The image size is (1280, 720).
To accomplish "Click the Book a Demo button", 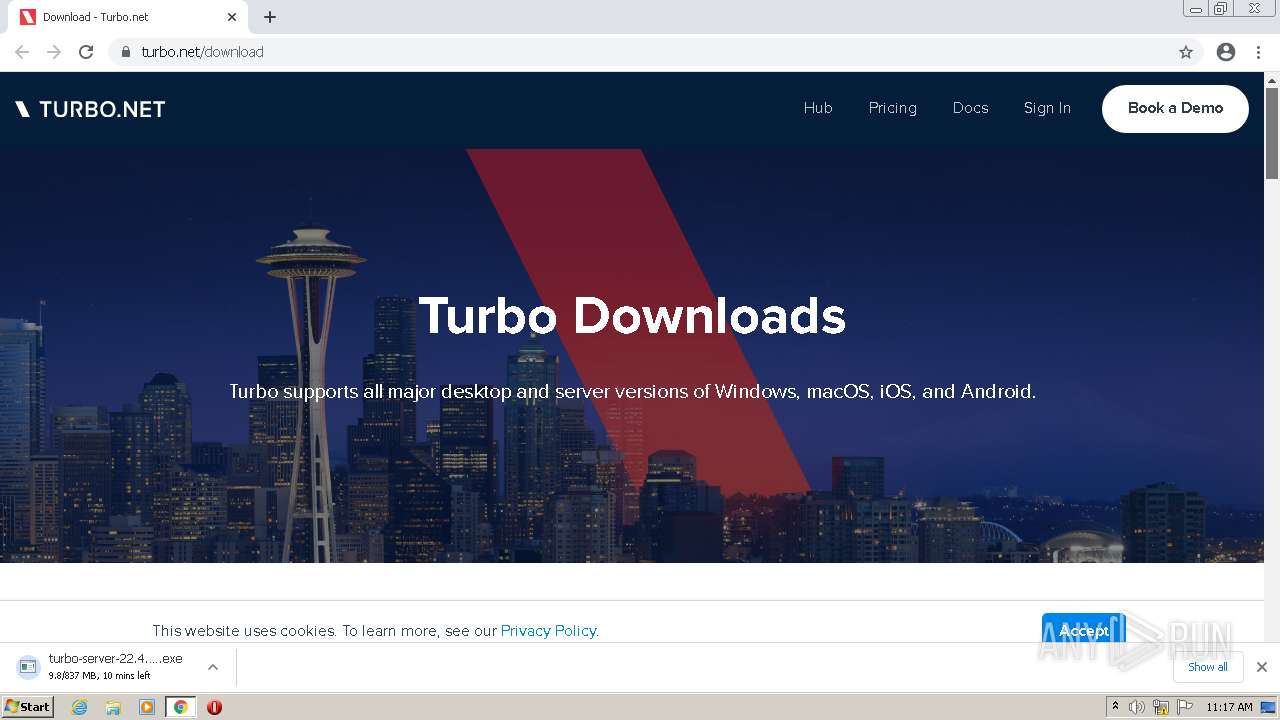I will click(1175, 108).
